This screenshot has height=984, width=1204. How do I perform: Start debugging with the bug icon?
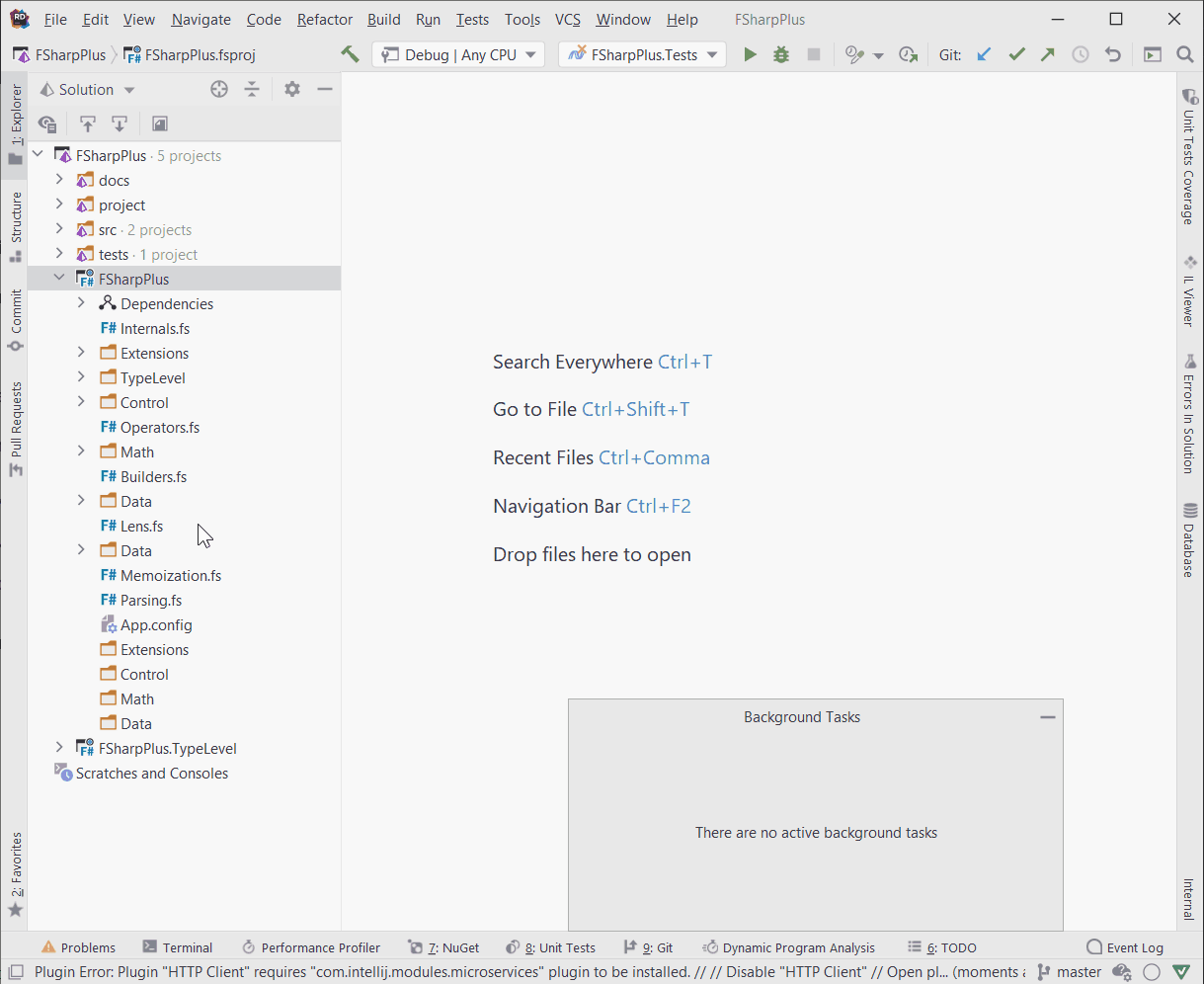click(781, 54)
